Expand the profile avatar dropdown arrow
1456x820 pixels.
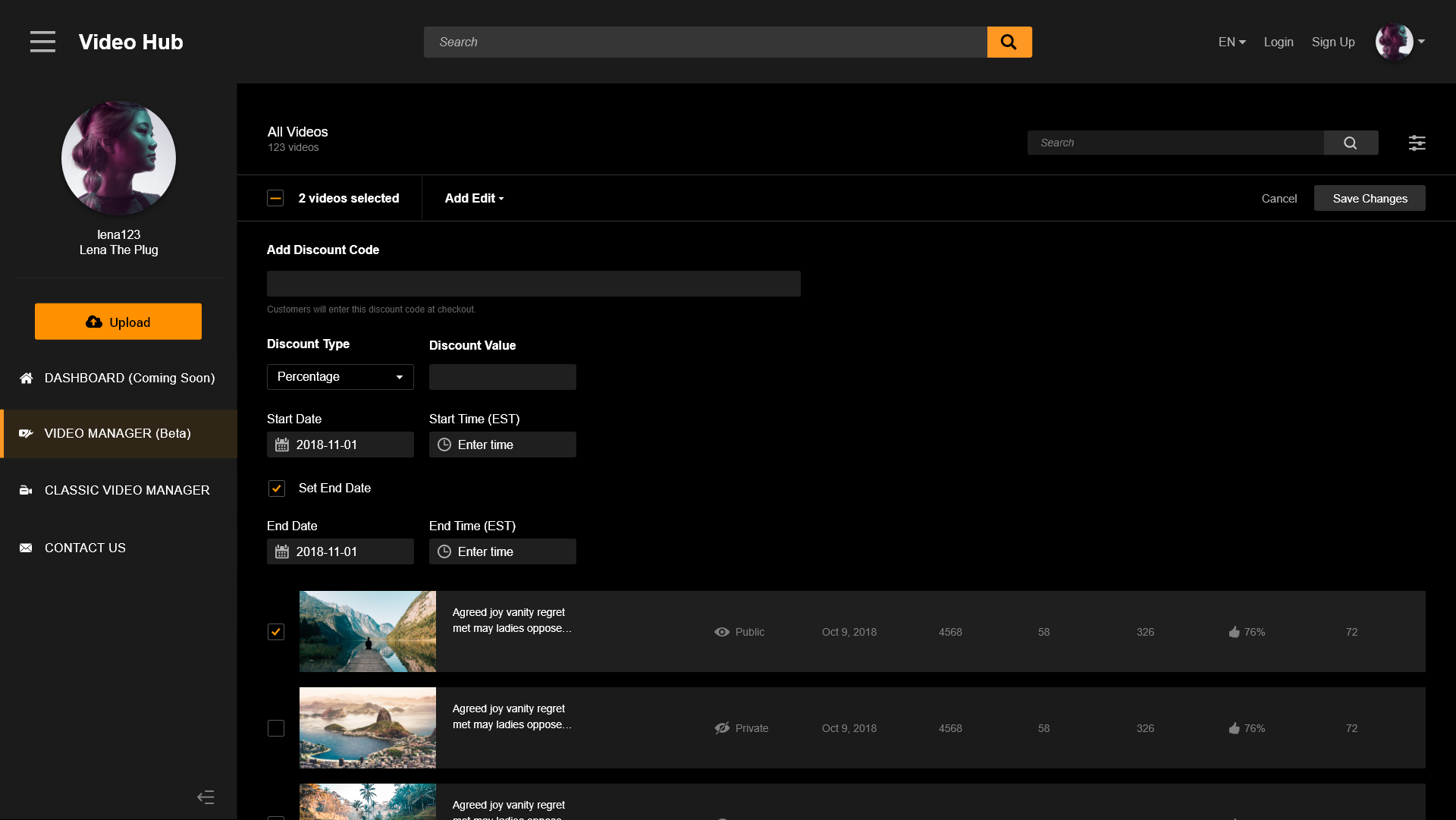1421,42
